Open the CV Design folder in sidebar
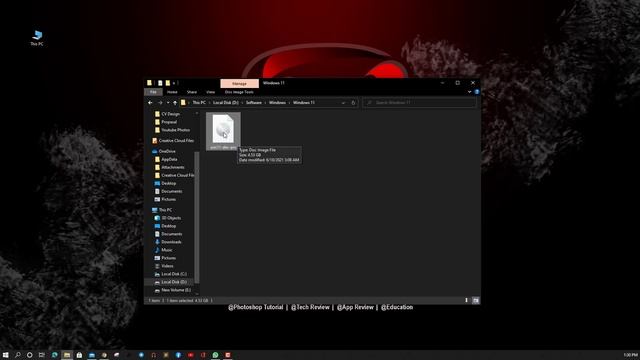 click(170, 114)
